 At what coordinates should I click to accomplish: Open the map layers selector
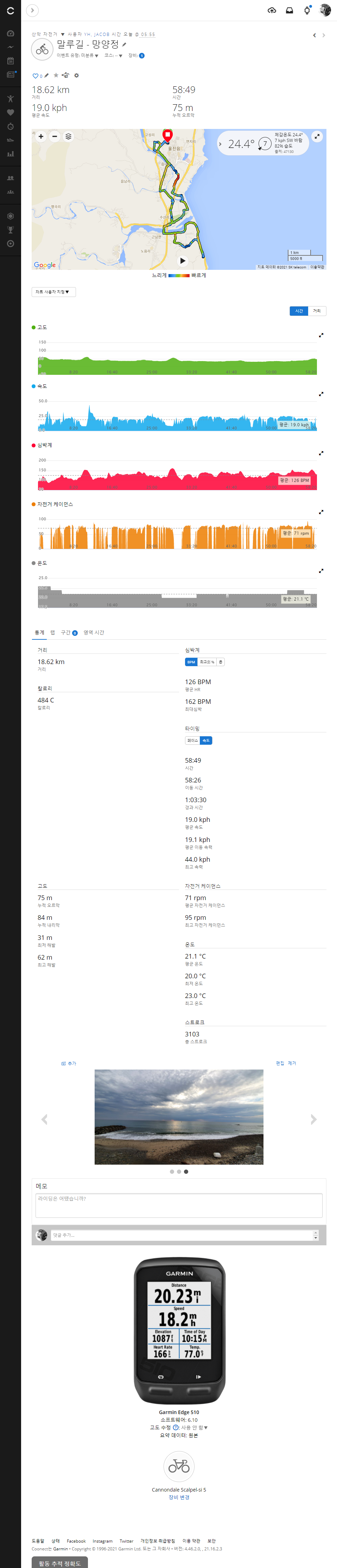(68, 136)
